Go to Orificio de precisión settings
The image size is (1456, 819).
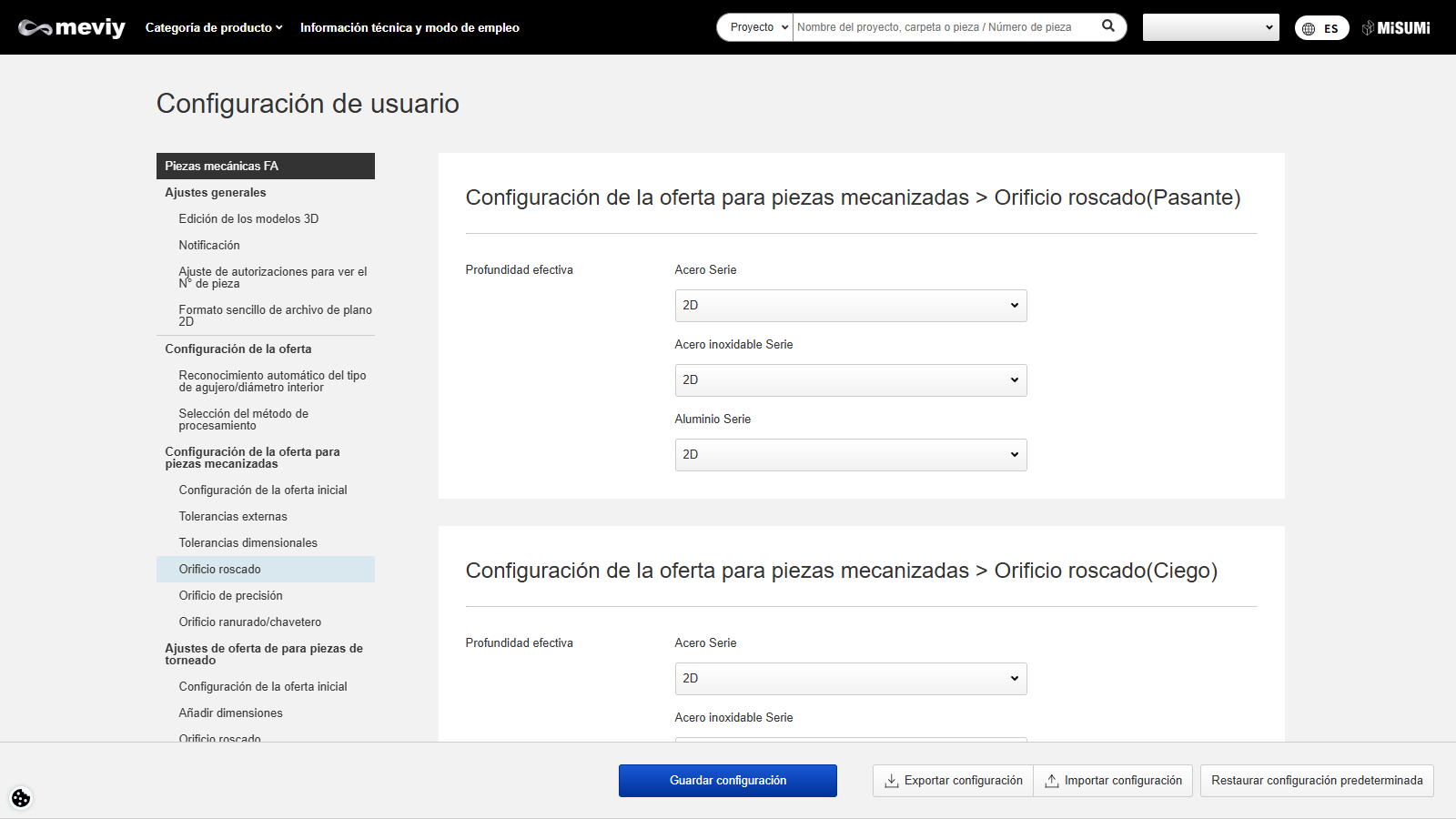pos(230,596)
